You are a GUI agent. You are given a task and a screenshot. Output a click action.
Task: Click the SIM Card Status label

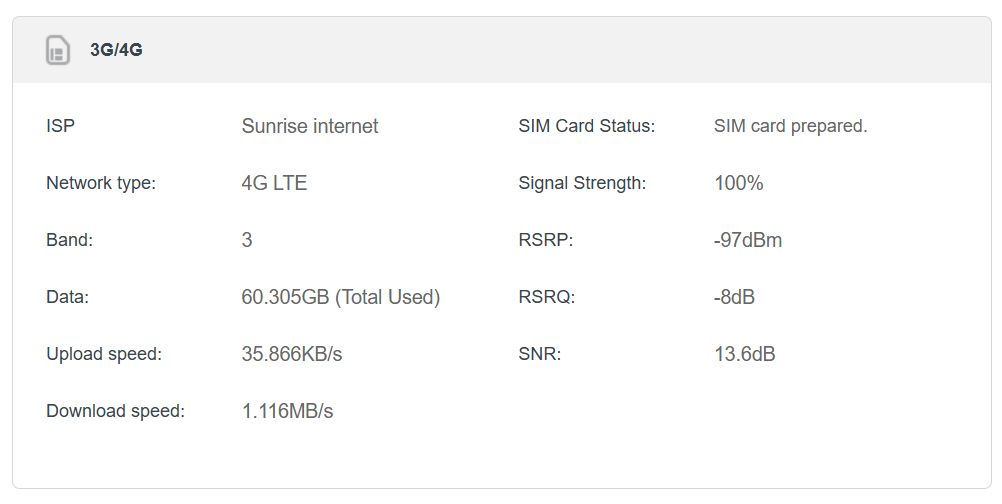[586, 126]
